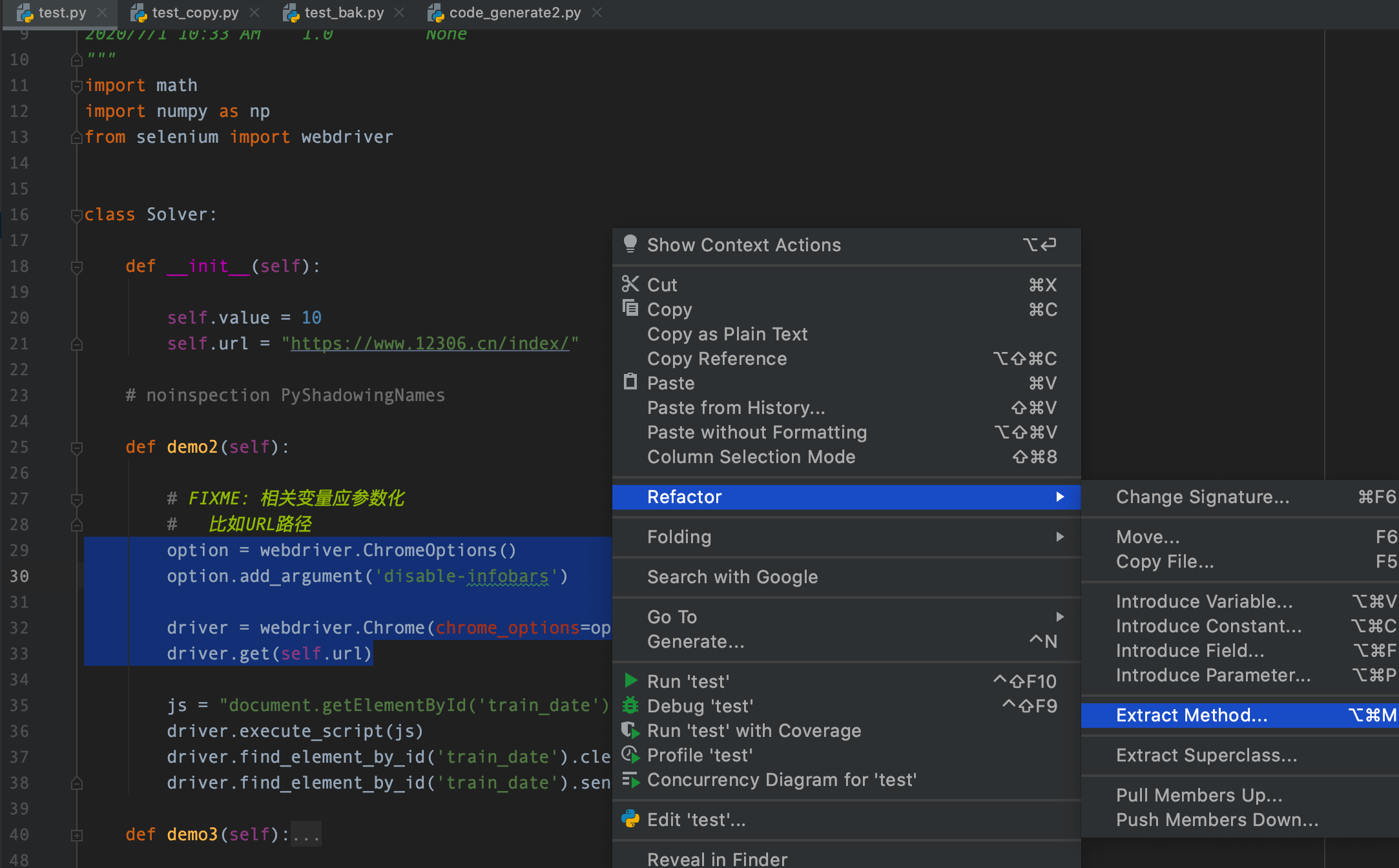The height and width of the screenshot is (868, 1399).
Task: Click the green bug Debug icon
Action: click(630, 705)
